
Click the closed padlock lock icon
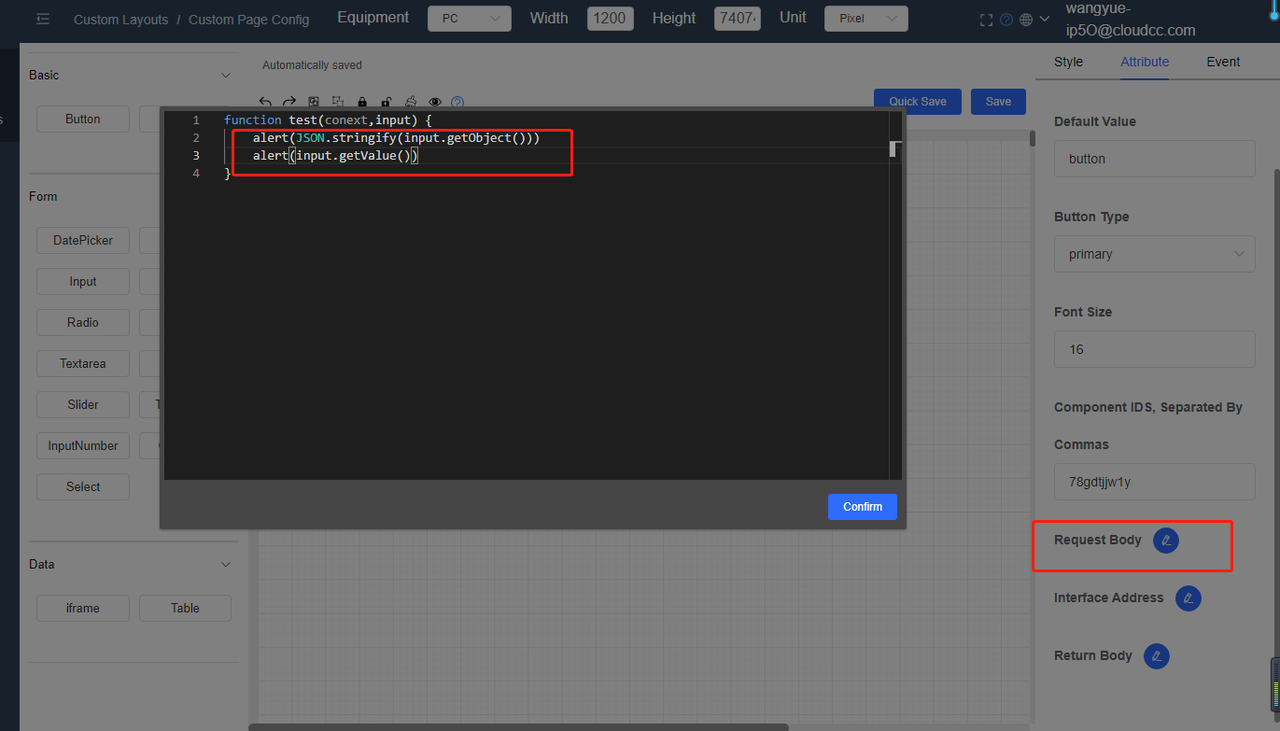362,102
